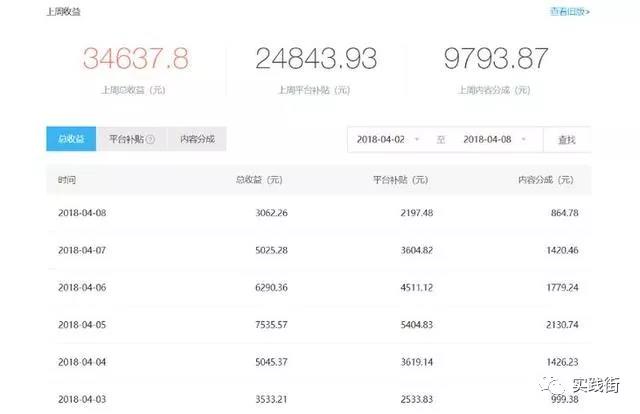The width and height of the screenshot is (640, 414).
Task: Expand the start date 2018-04-02 dropdown arrow
Action: 416,140
